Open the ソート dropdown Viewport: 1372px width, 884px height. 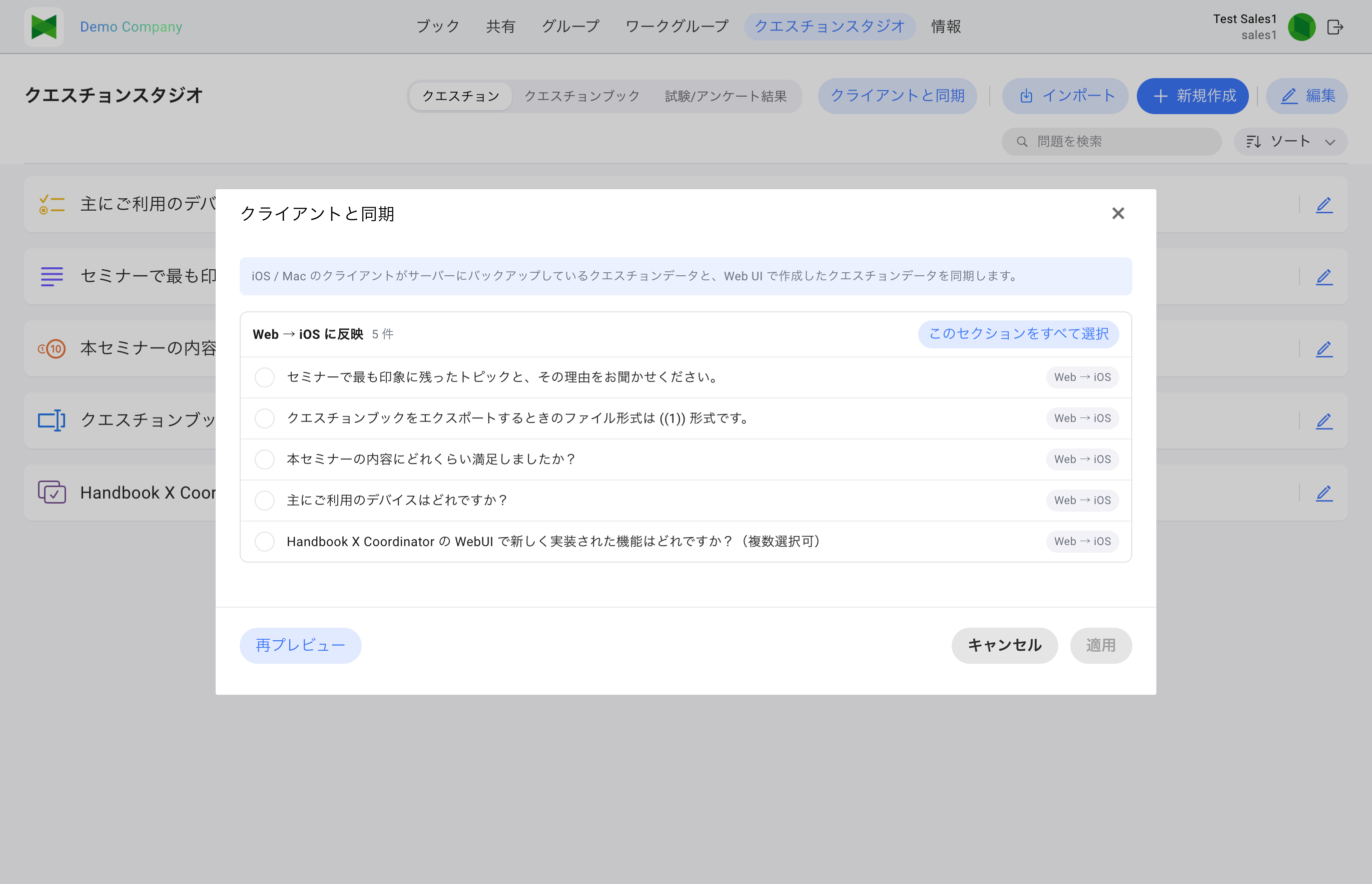[x=1290, y=142]
